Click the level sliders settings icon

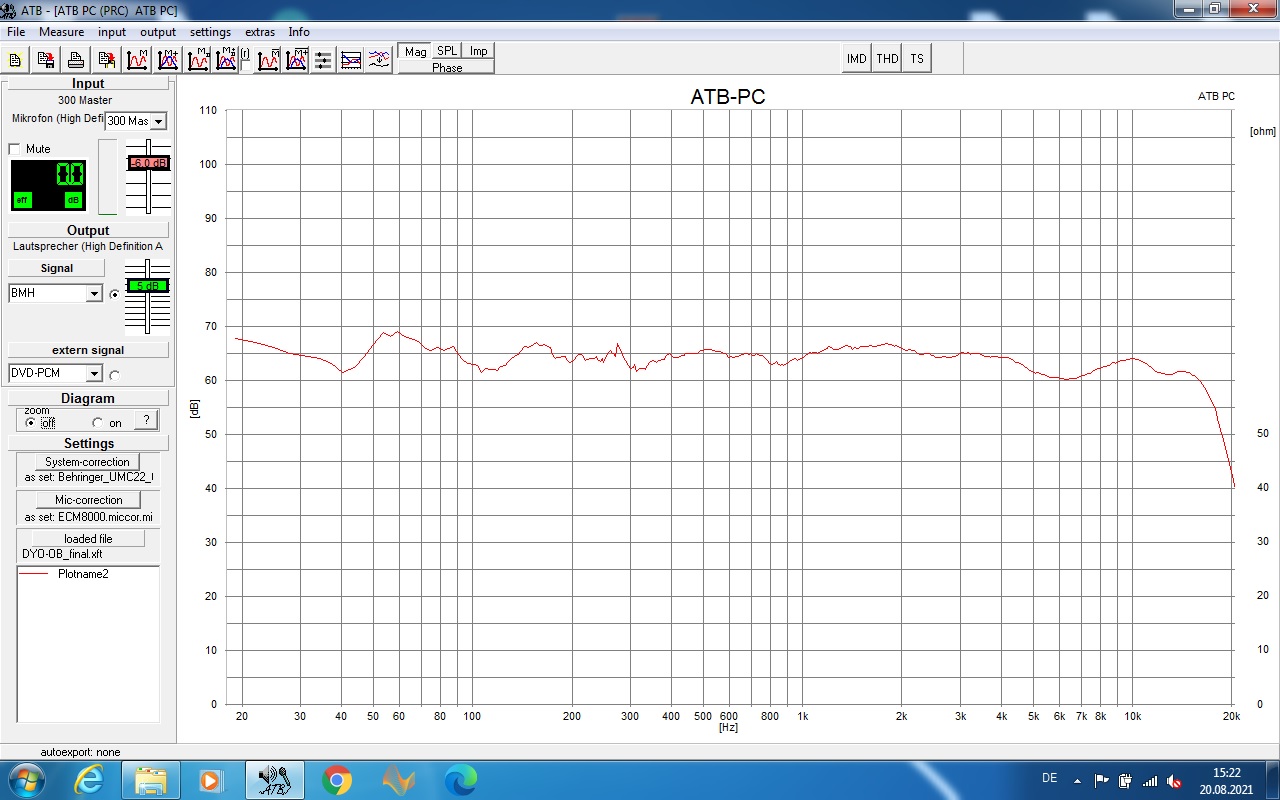(323, 60)
